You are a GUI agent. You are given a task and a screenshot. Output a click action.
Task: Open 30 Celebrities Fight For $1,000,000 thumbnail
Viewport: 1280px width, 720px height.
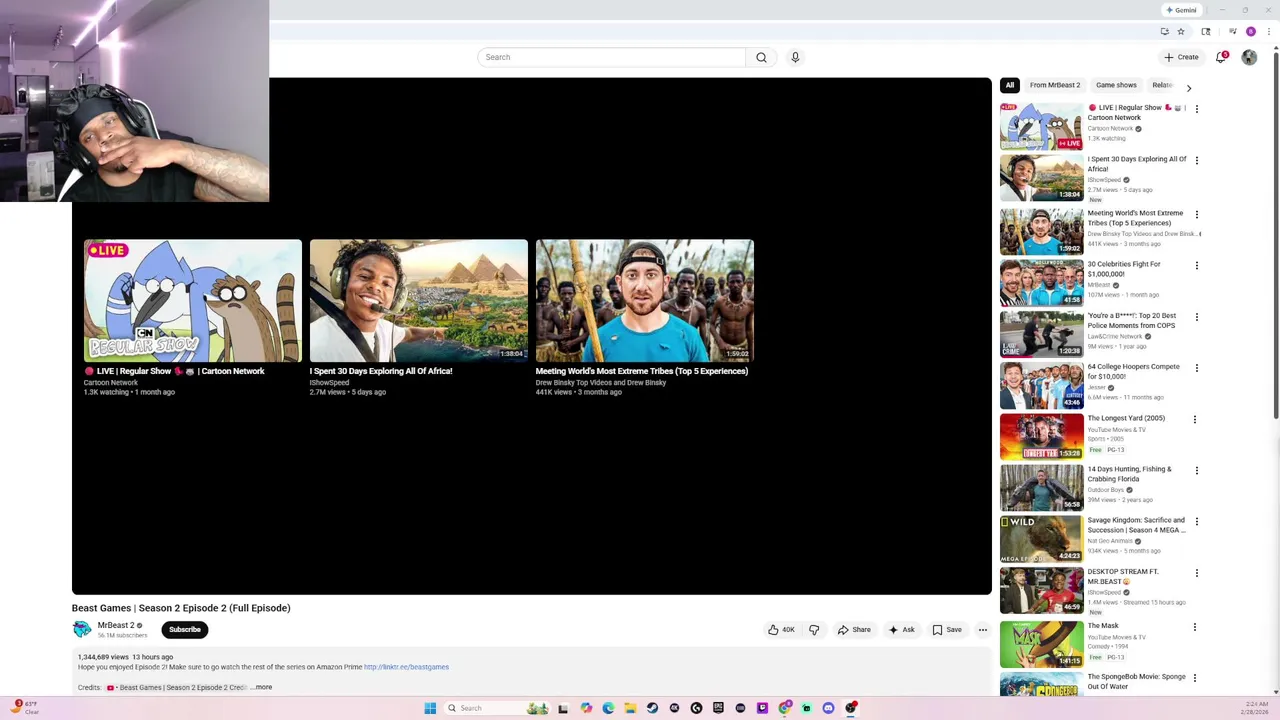[x=1041, y=282]
